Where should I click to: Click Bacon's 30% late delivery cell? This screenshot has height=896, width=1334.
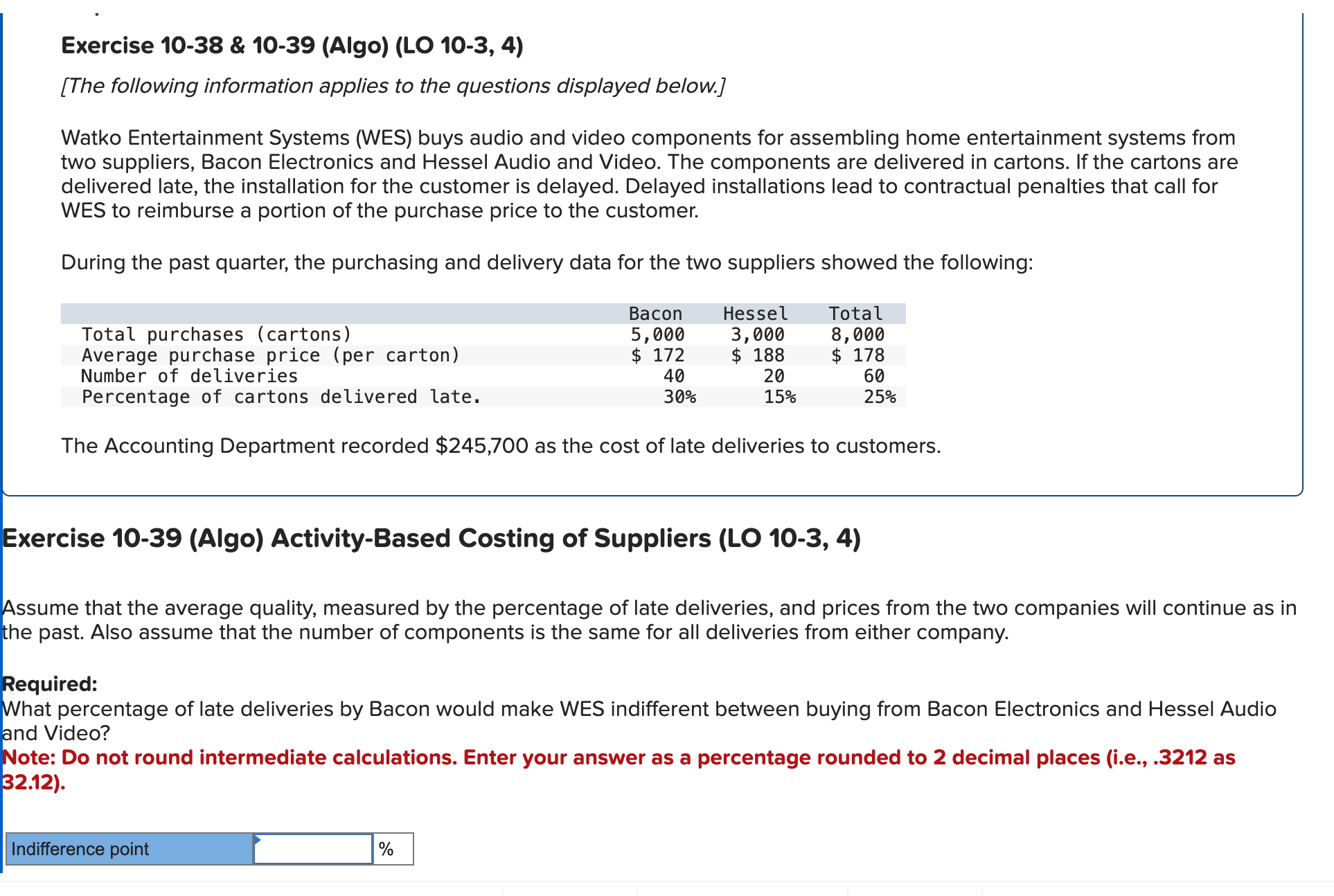coord(679,397)
